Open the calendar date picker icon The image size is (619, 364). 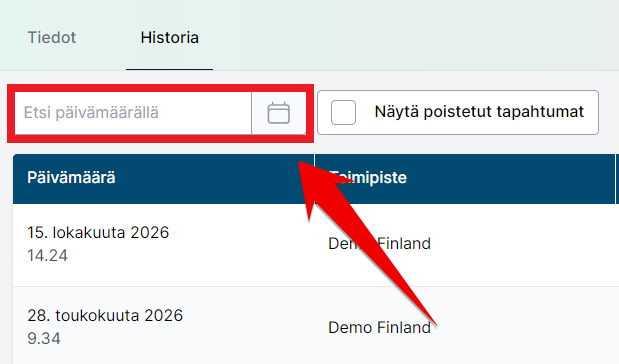[279, 113]
